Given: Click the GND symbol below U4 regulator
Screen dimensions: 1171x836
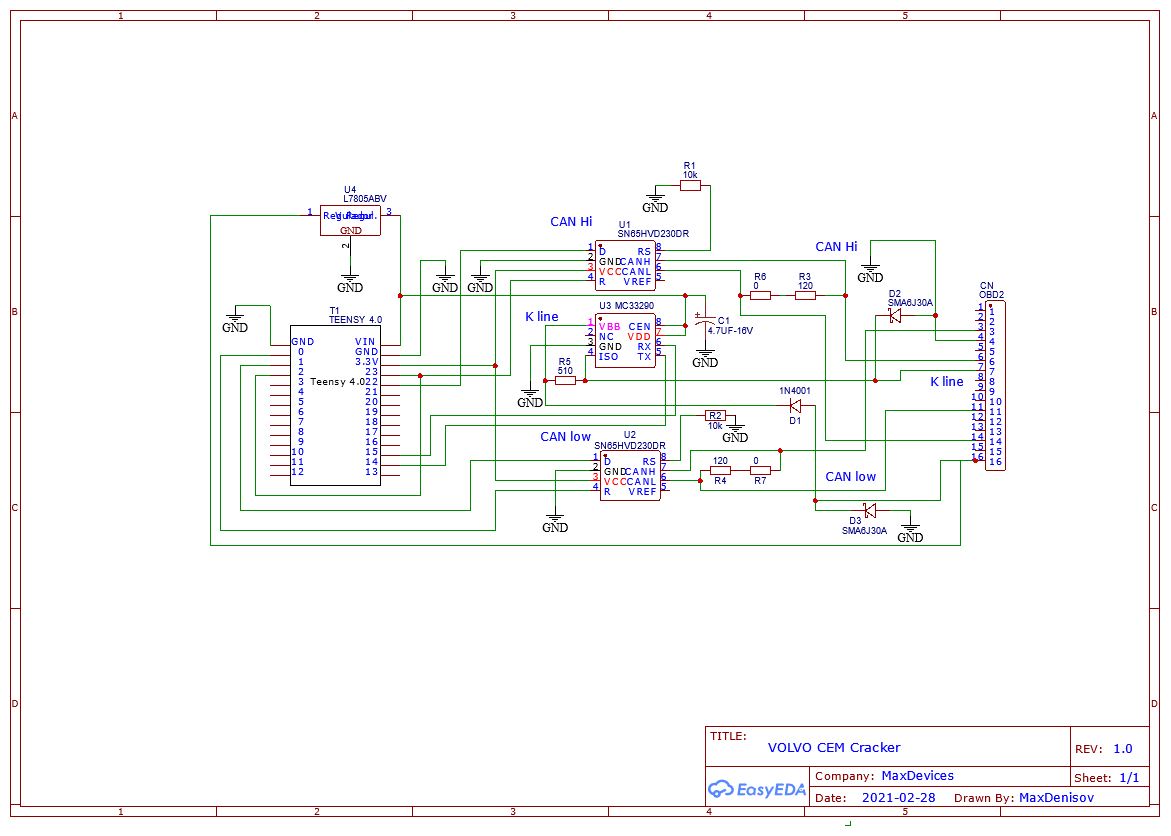Looking at the screenshot, I should [350, 283].
